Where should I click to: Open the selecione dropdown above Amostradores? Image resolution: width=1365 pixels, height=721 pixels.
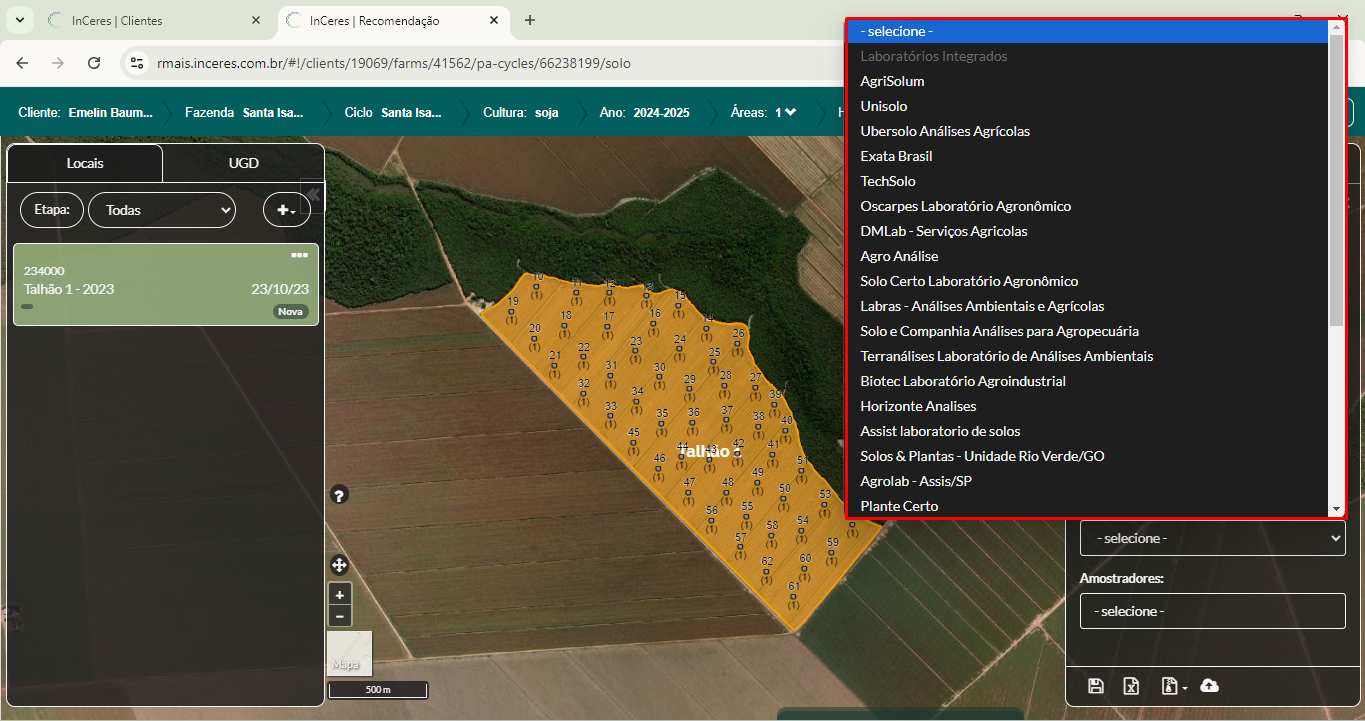pyautogui.click(x=1213, y=538)
